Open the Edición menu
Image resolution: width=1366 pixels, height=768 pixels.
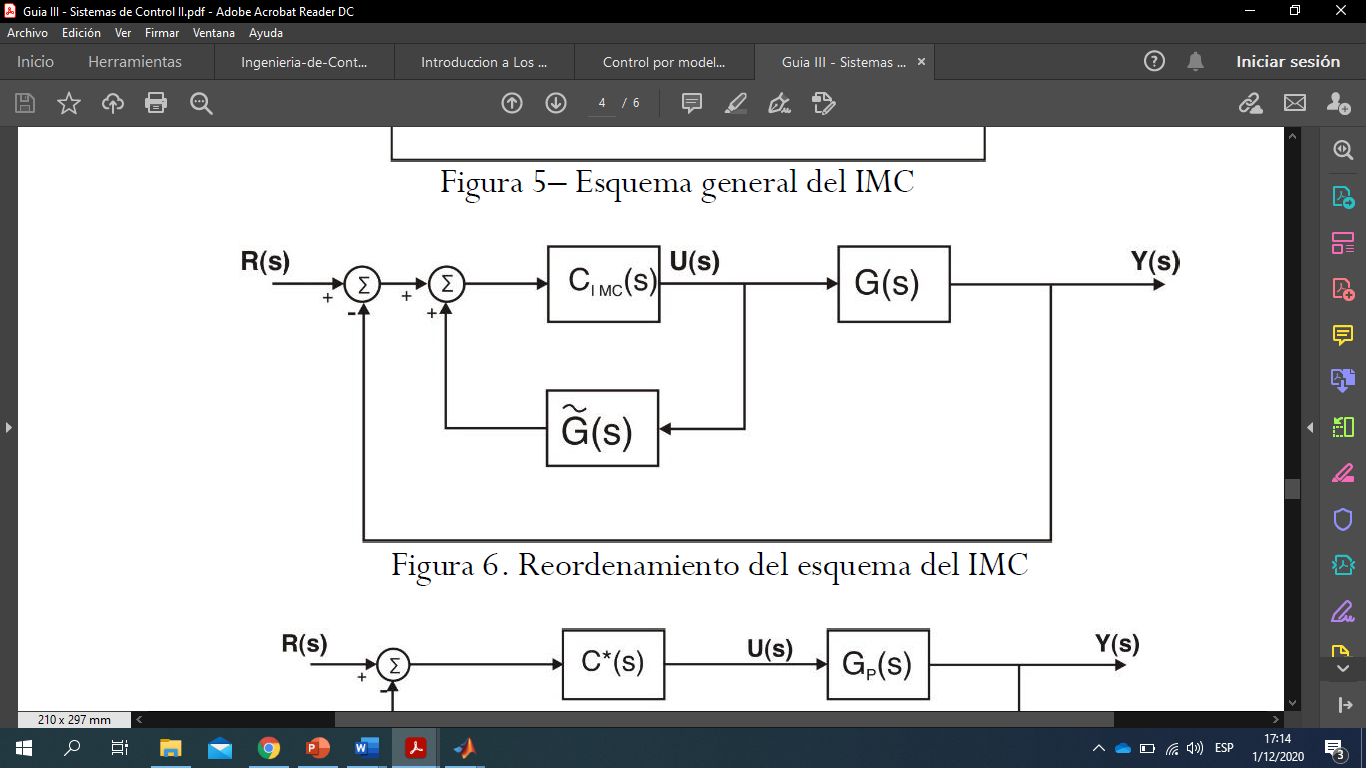tap(81, 32)
